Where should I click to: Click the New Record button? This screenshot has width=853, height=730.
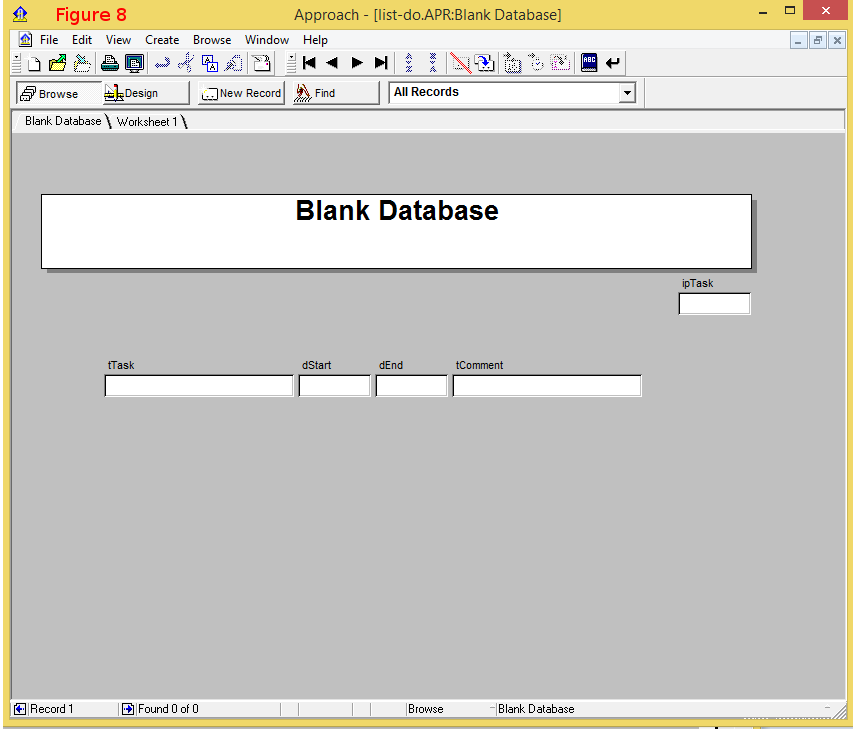pyautogui.click(x=240, y=93)
